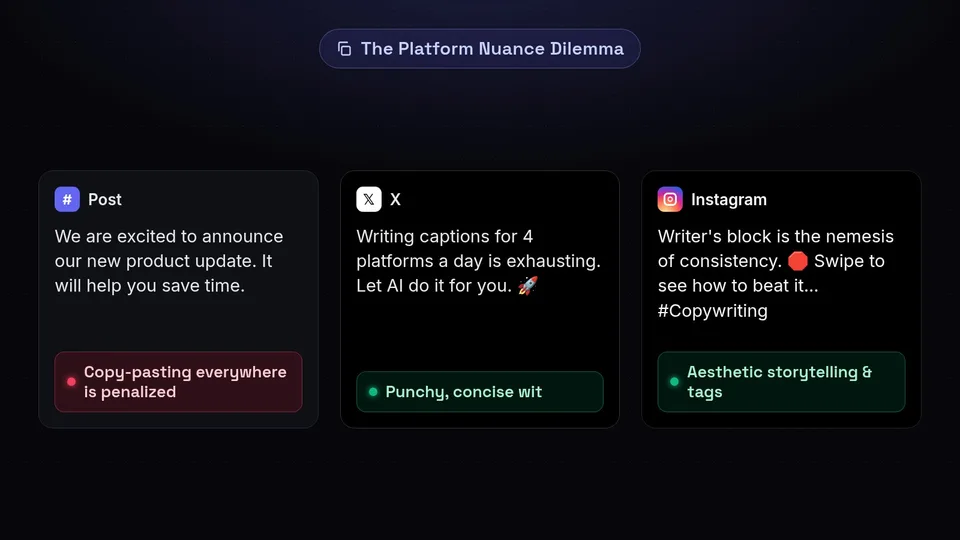
Task: Click the Aesthetic storytelling & tags badge
Action: (x=781, y=382)
